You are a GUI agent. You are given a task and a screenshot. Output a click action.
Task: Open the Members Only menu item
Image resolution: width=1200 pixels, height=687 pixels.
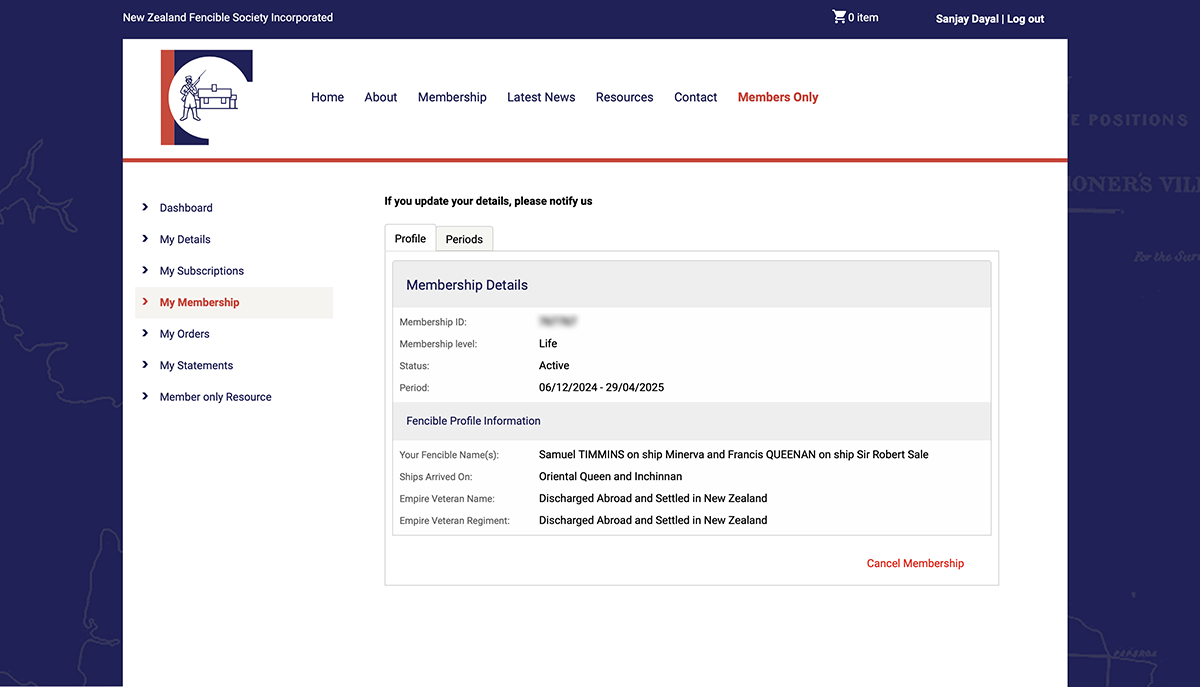[x=778, y=97]
